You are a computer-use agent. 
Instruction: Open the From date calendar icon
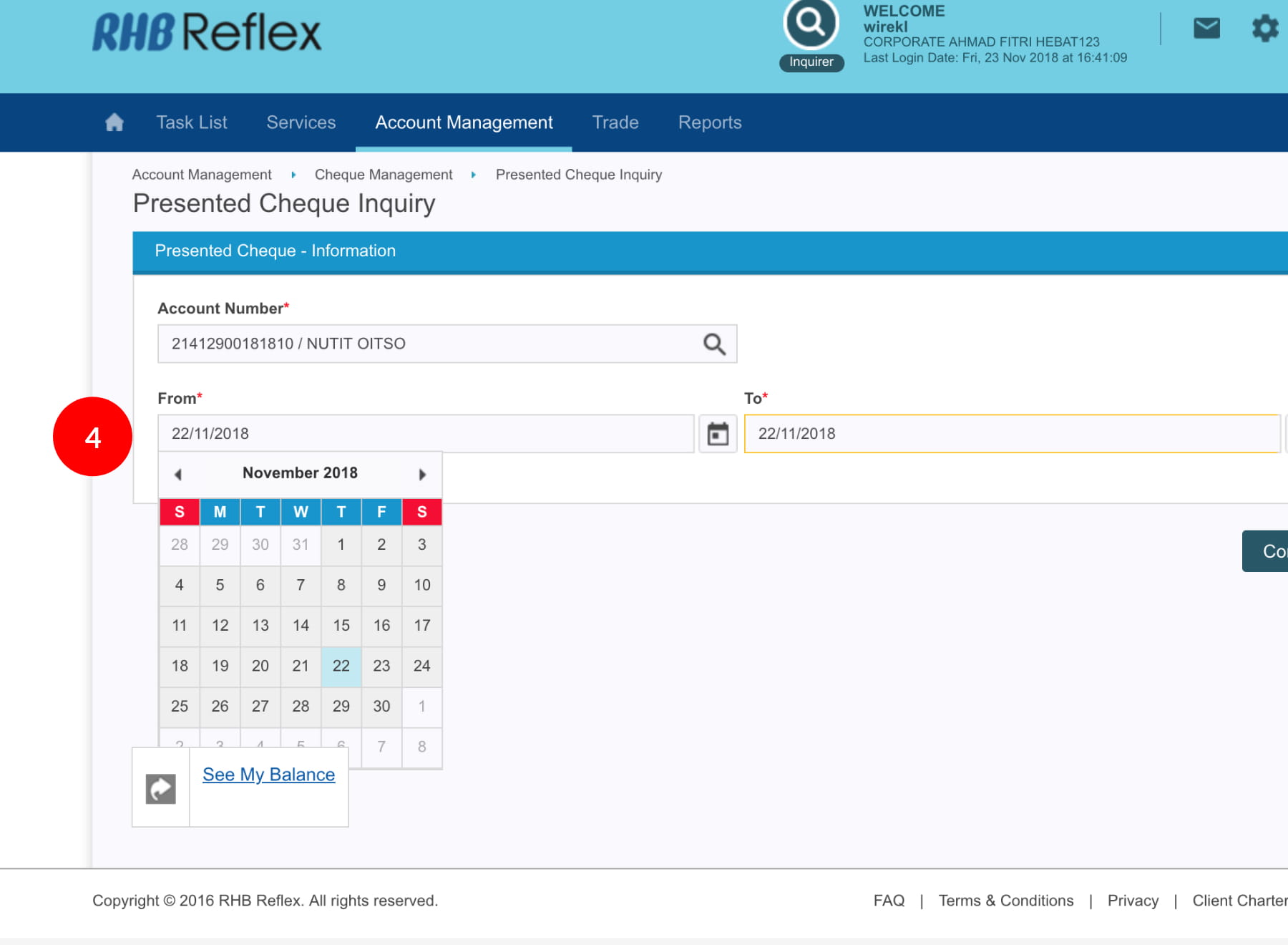pyautogui.click(x=718, y=434)
